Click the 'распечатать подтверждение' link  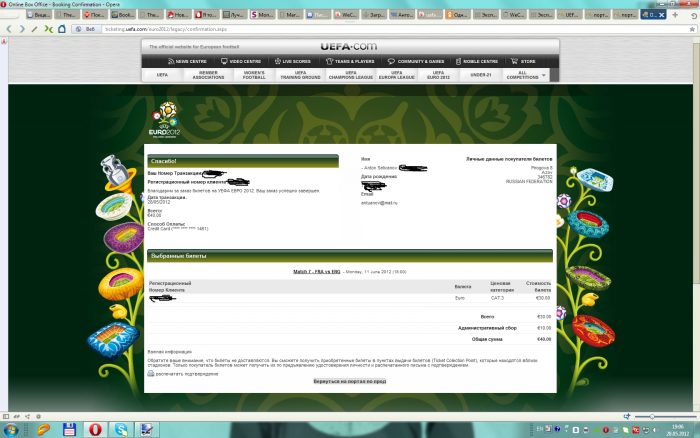(187, 374)
